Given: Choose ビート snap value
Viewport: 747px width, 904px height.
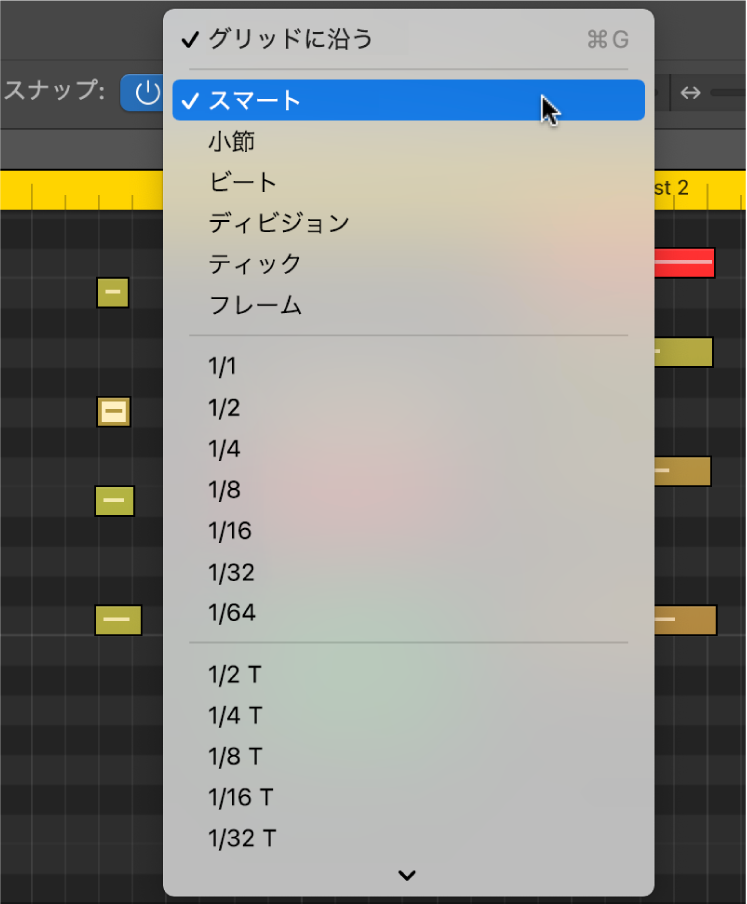Looking at the screenshot, I should click(408, 182).
